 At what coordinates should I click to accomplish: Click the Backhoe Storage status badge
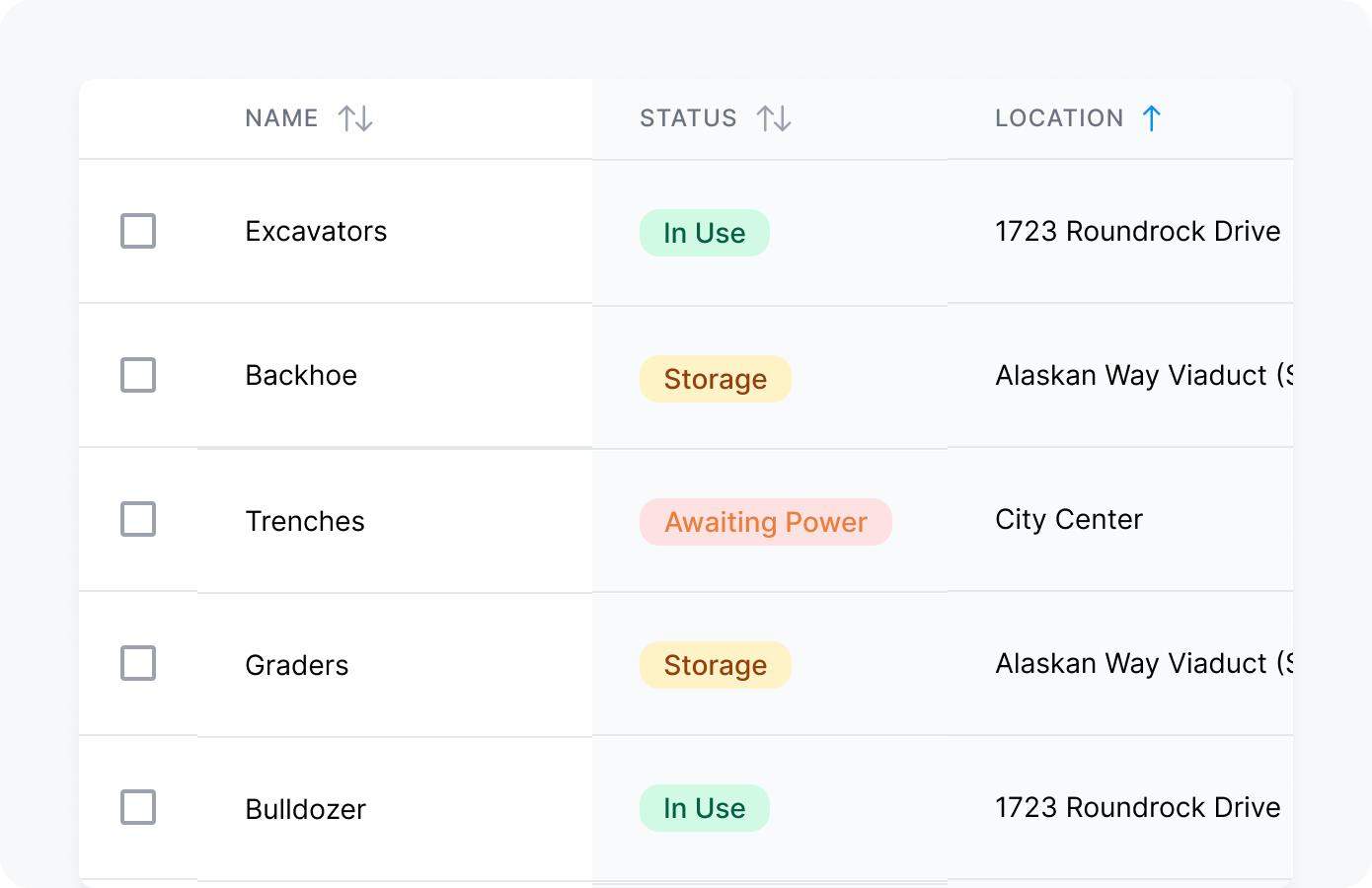[x=715, y=379]
